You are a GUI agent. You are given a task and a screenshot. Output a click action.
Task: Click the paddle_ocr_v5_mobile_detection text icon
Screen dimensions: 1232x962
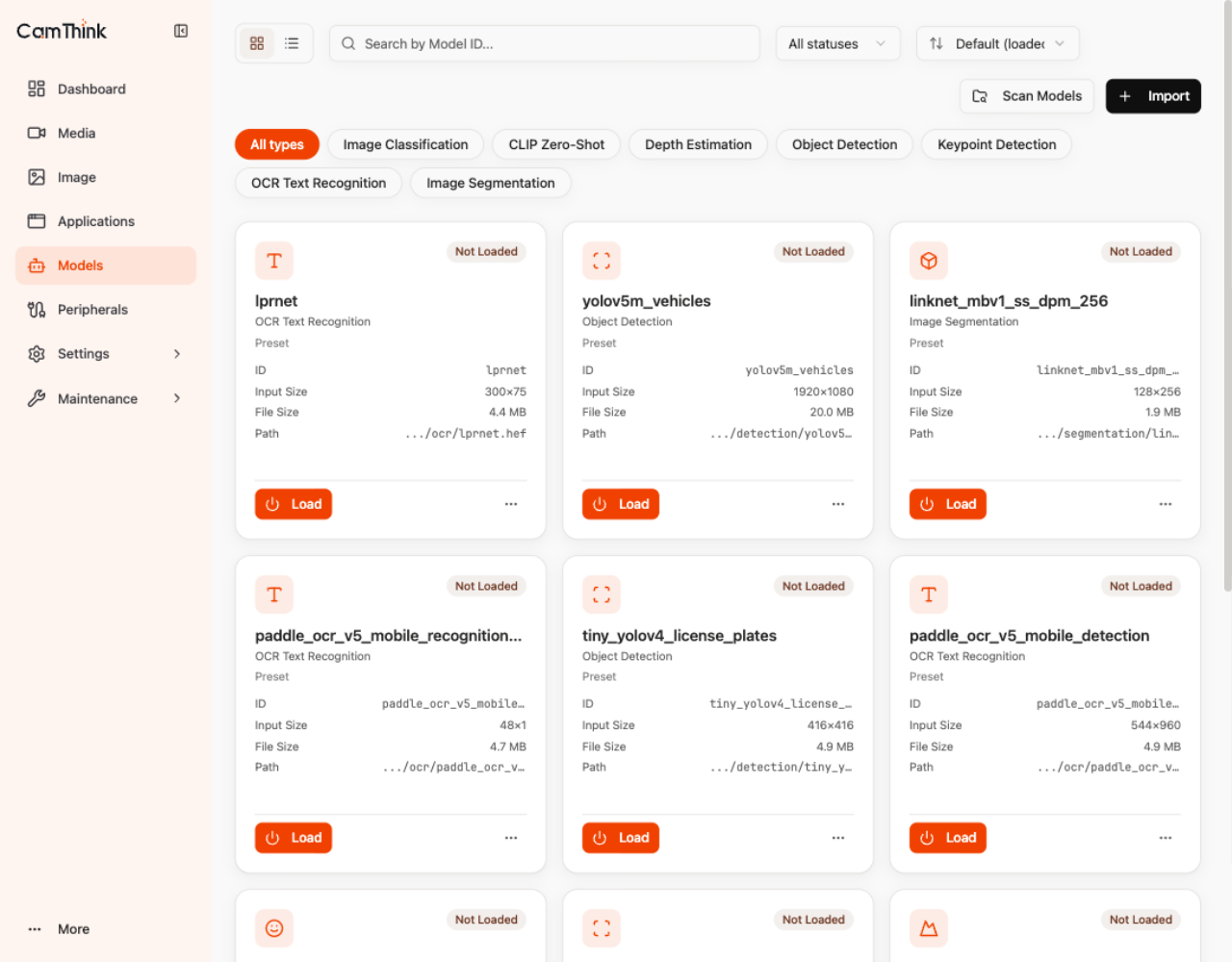point(929,595)
